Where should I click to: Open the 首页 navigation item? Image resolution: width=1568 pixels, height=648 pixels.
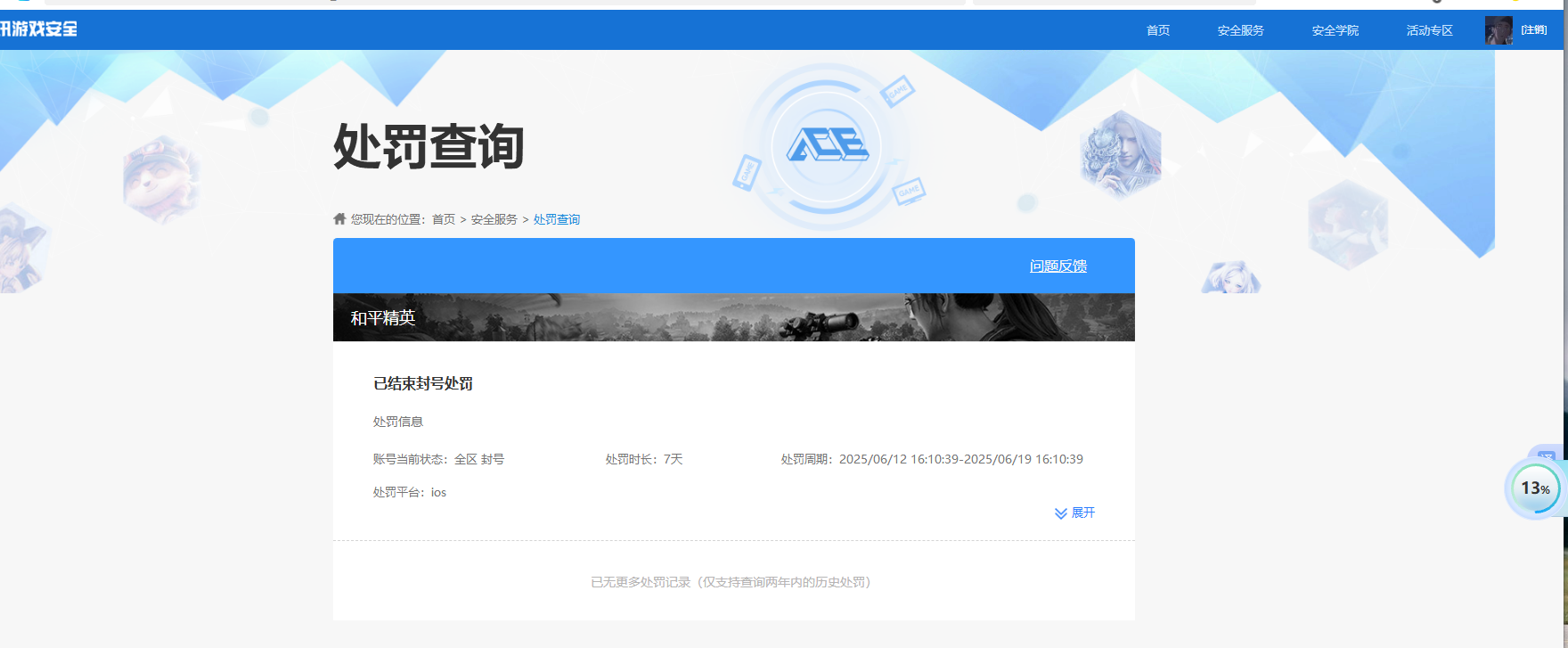coord(1157,30)
